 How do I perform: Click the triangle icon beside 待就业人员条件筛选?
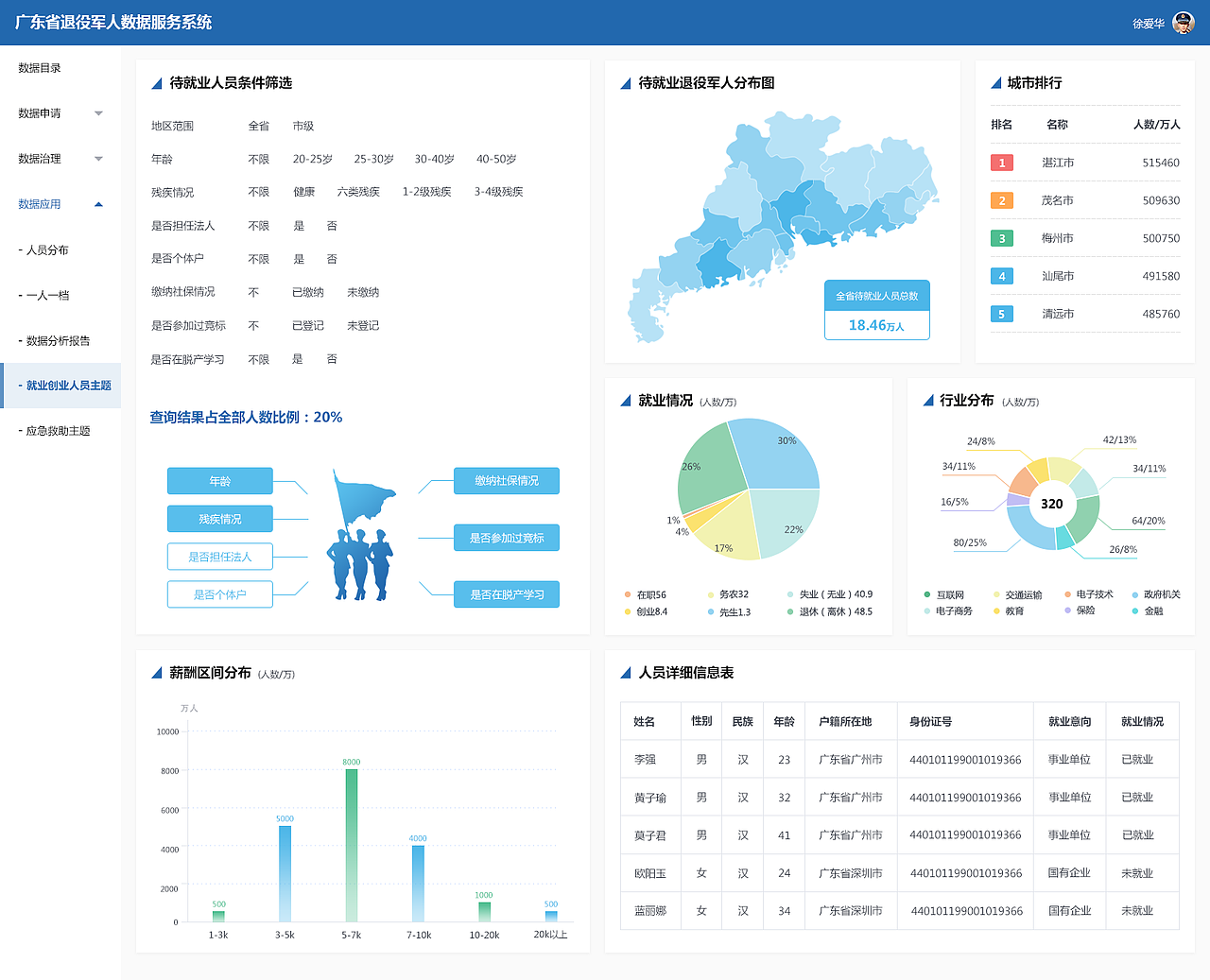point(157,83)
